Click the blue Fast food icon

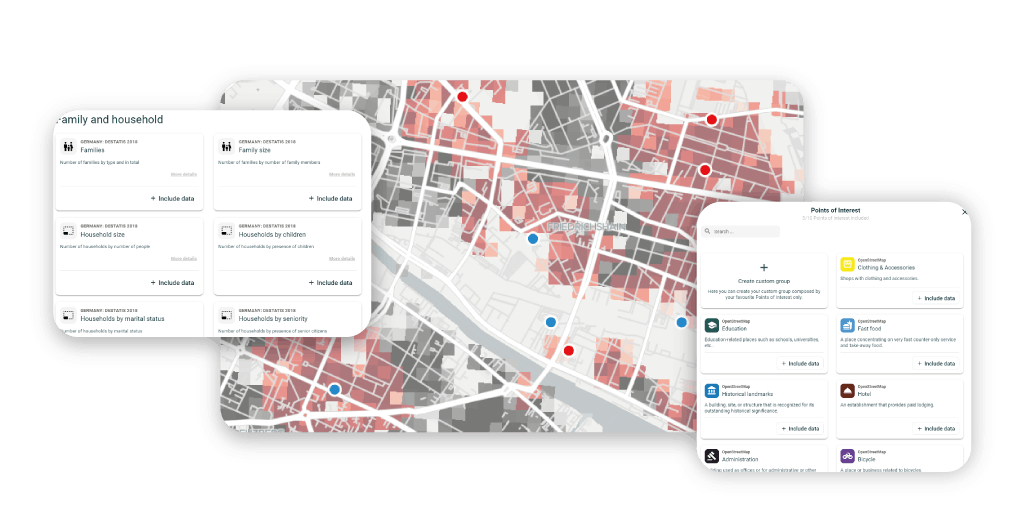click(848, 325)
